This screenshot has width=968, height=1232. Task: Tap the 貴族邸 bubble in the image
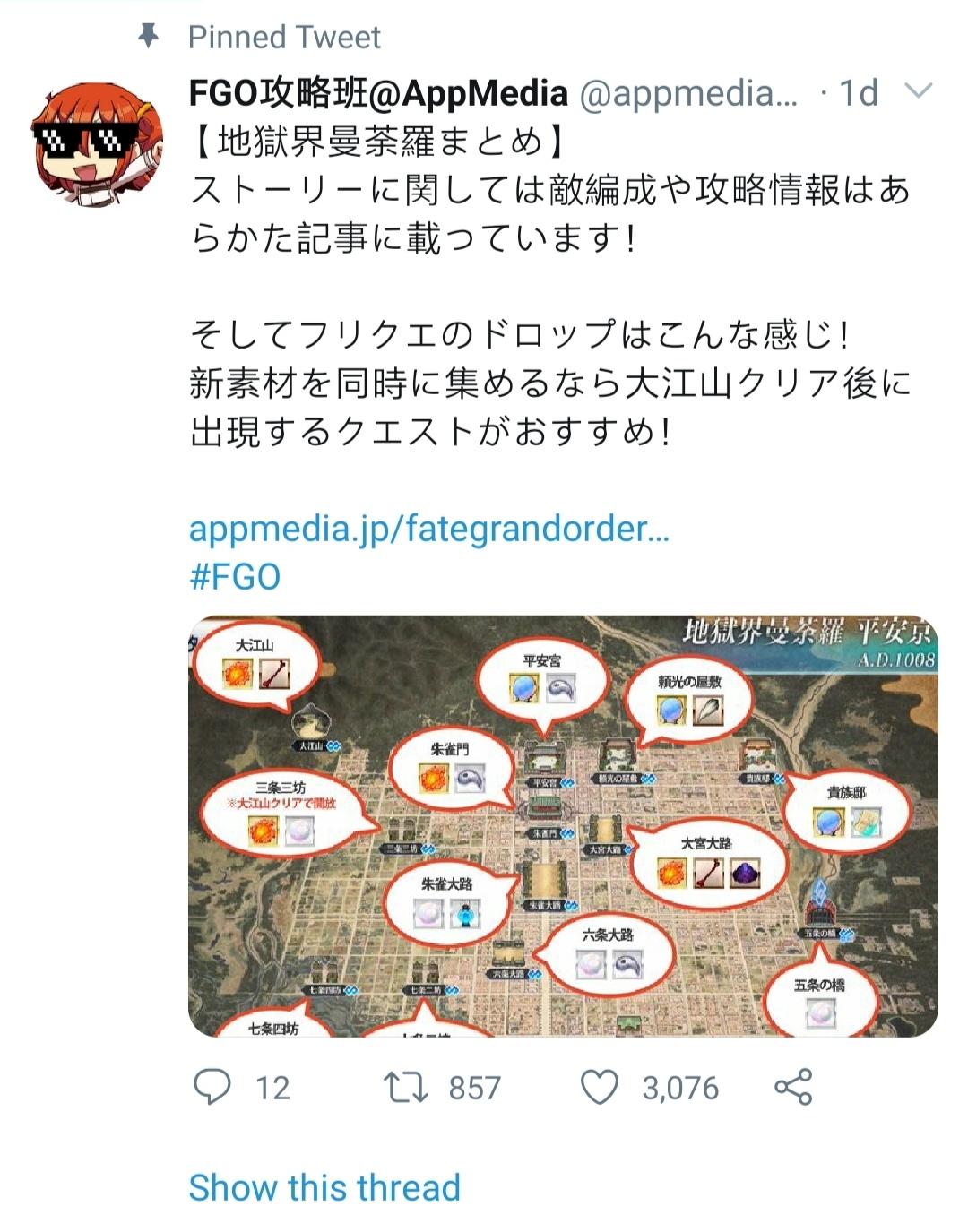click(846, 811)
